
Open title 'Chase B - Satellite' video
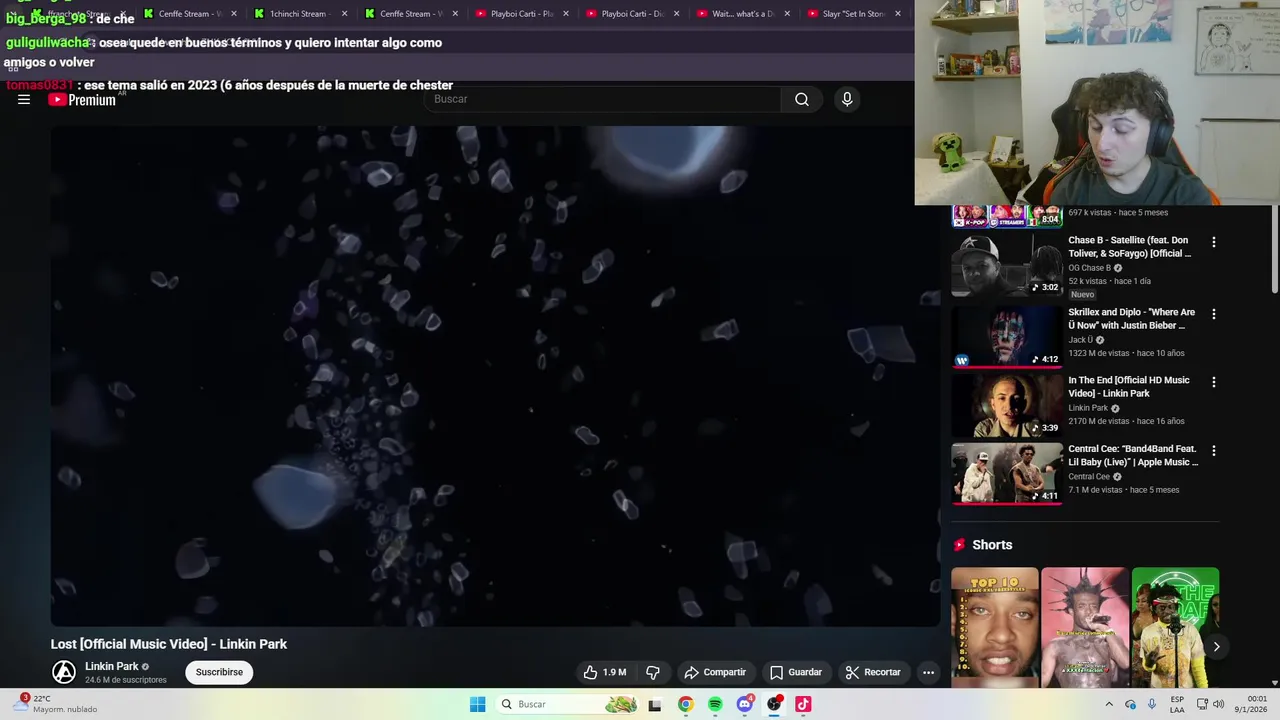(1129, 247)
